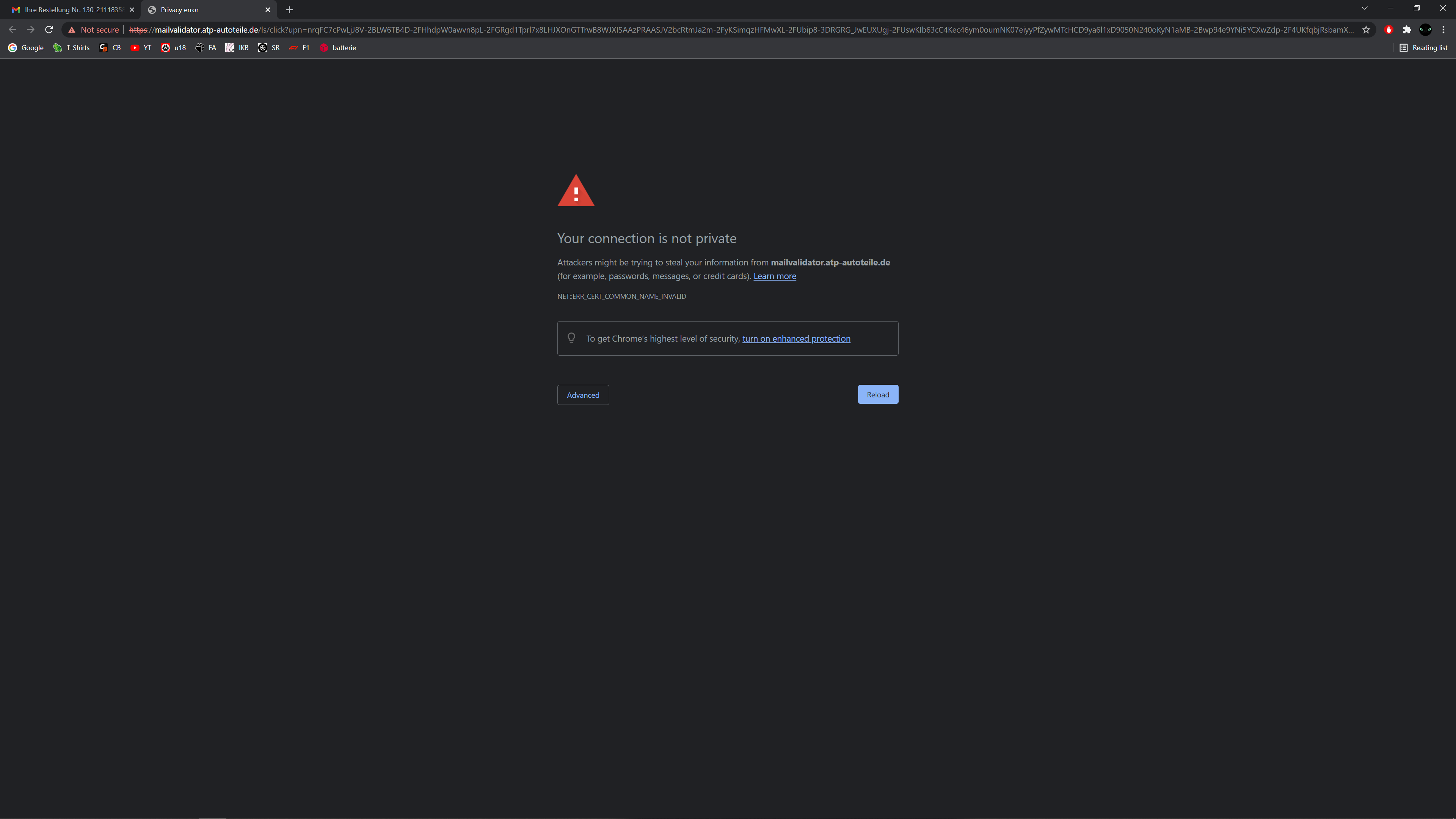
Task: Open the profile avatar icon
Action: [x=1426, y=30]
